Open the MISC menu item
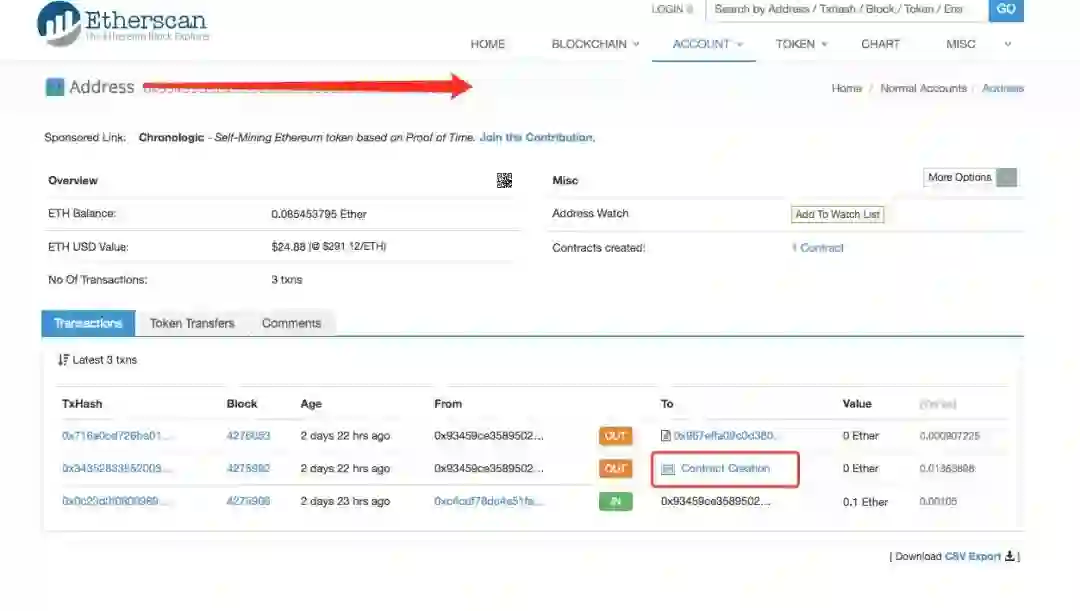The width and height of the screenshot is (1080, 611). click(x=960, y=44)
